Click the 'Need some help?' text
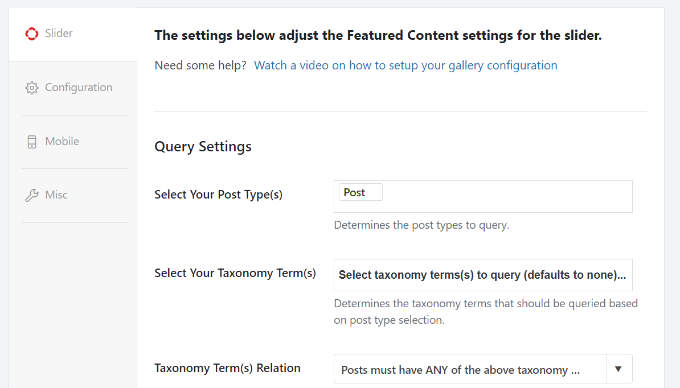 [x=200, y=65]
